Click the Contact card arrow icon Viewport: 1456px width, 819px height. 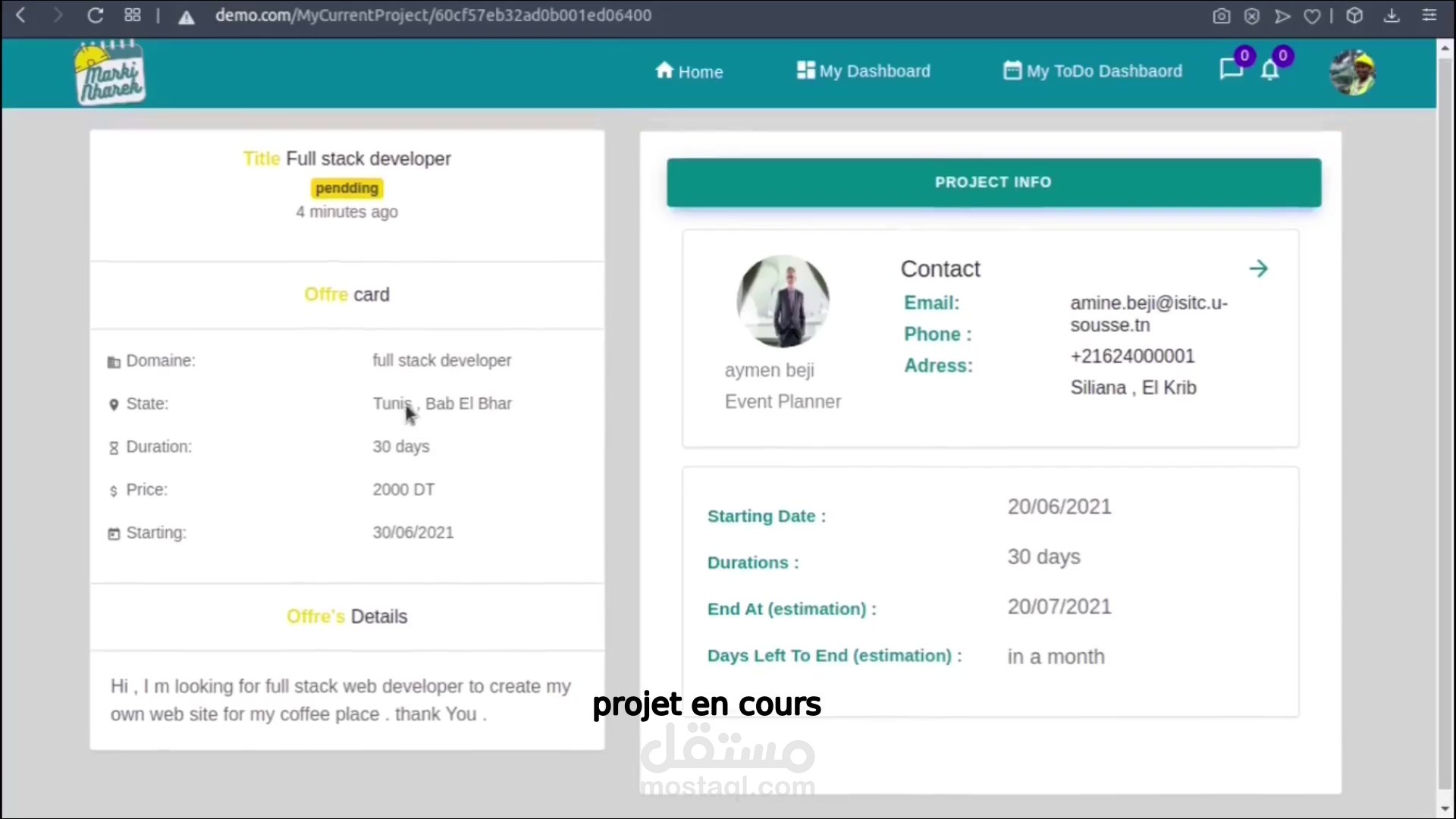pos(1258,268)
